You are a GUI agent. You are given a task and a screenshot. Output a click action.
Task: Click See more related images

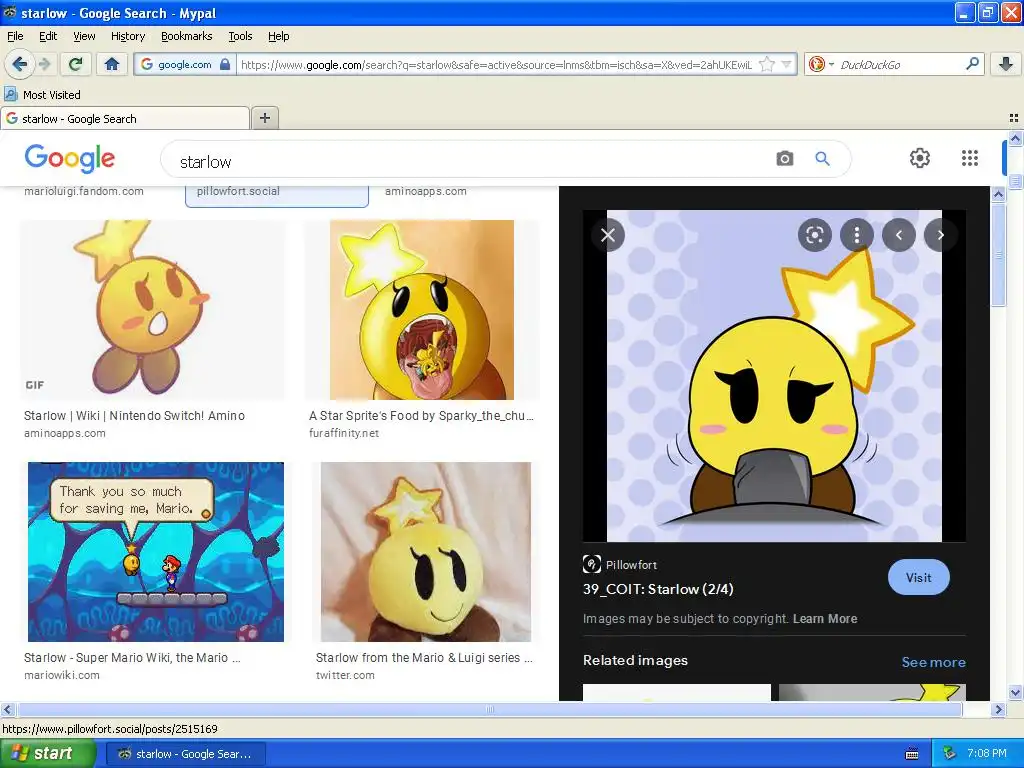[933, 662]
